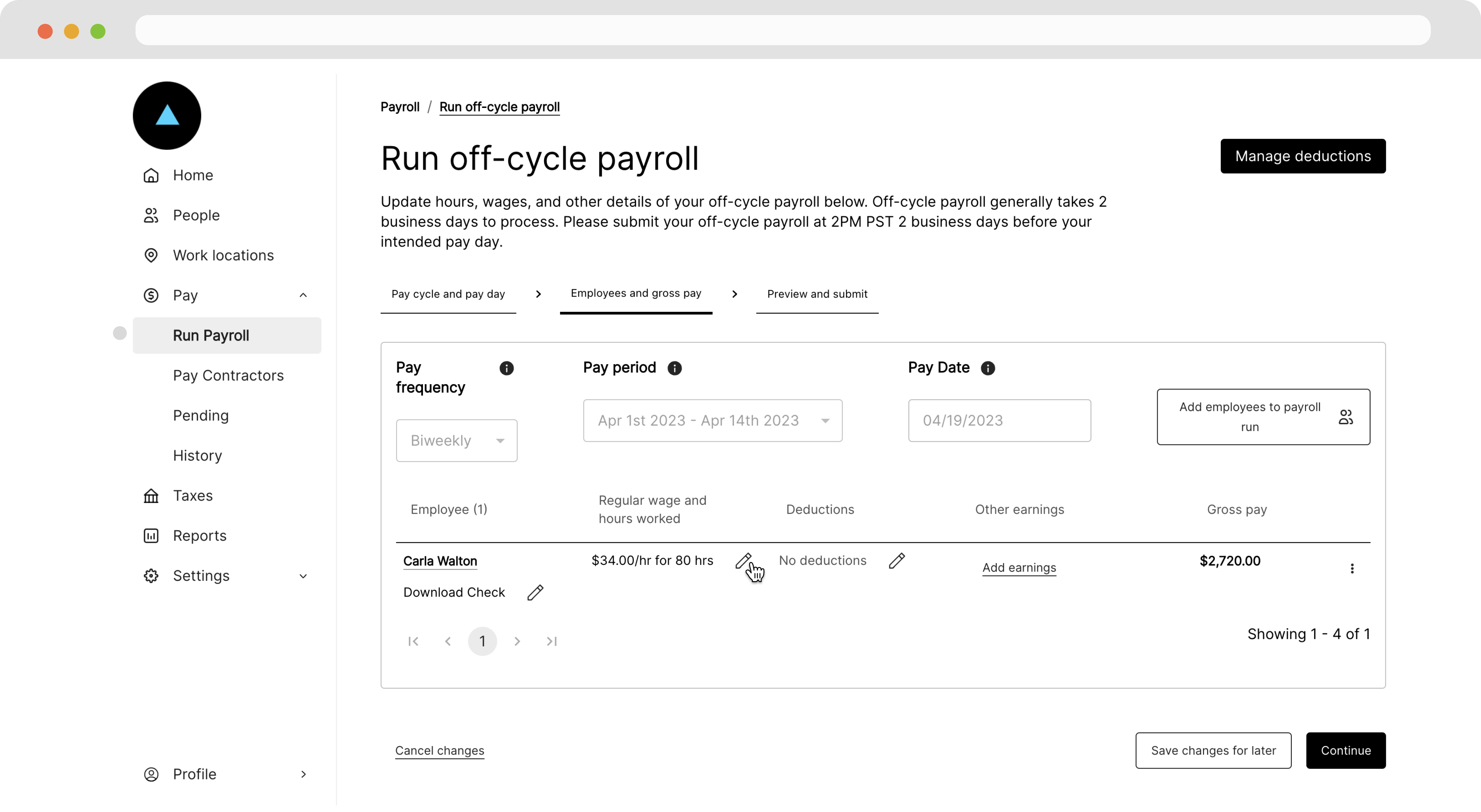
Task: Click the Manage deductions button
Action: pos(1303,156)
